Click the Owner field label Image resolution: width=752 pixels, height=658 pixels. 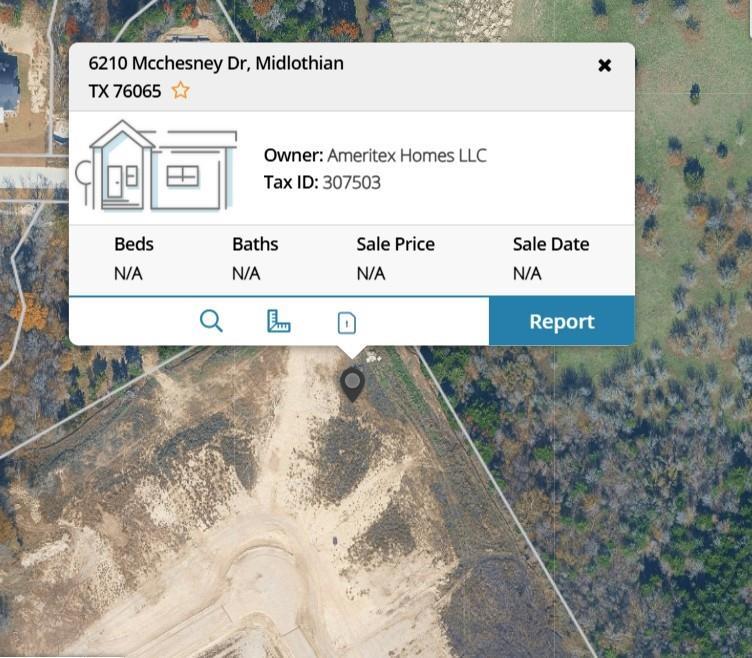tap(293, 155)
